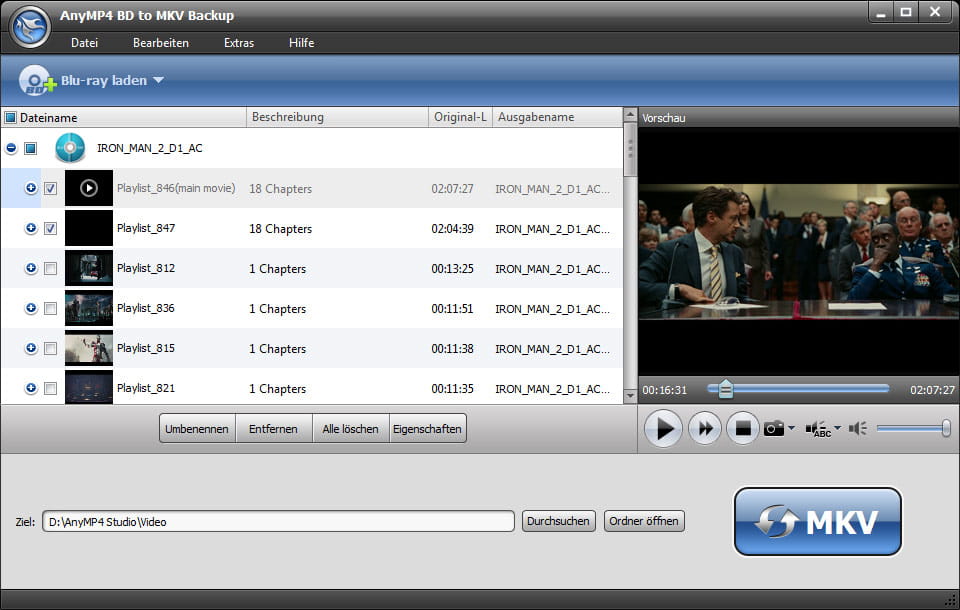Click the Ausgabename column header
Image resolution: width=960 pixels, height=610 pixels.
click(557, 117)
